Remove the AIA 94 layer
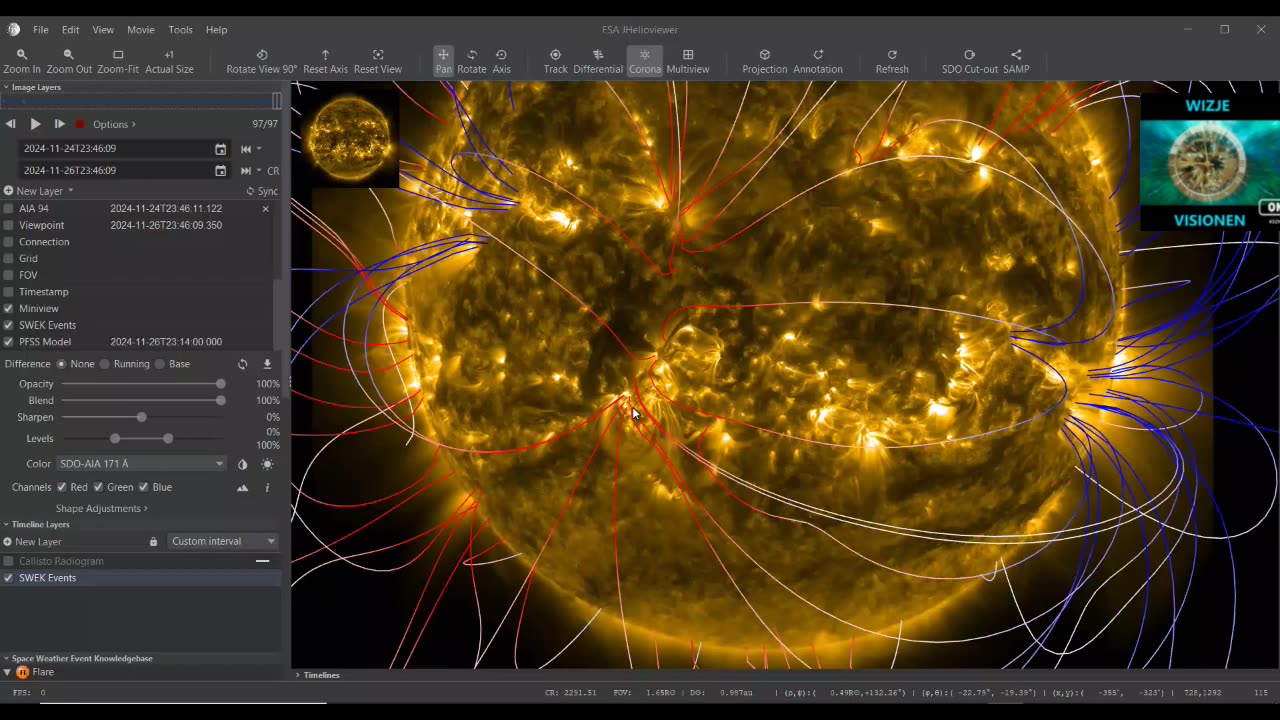1280x720 pixels. pos(265,209)
